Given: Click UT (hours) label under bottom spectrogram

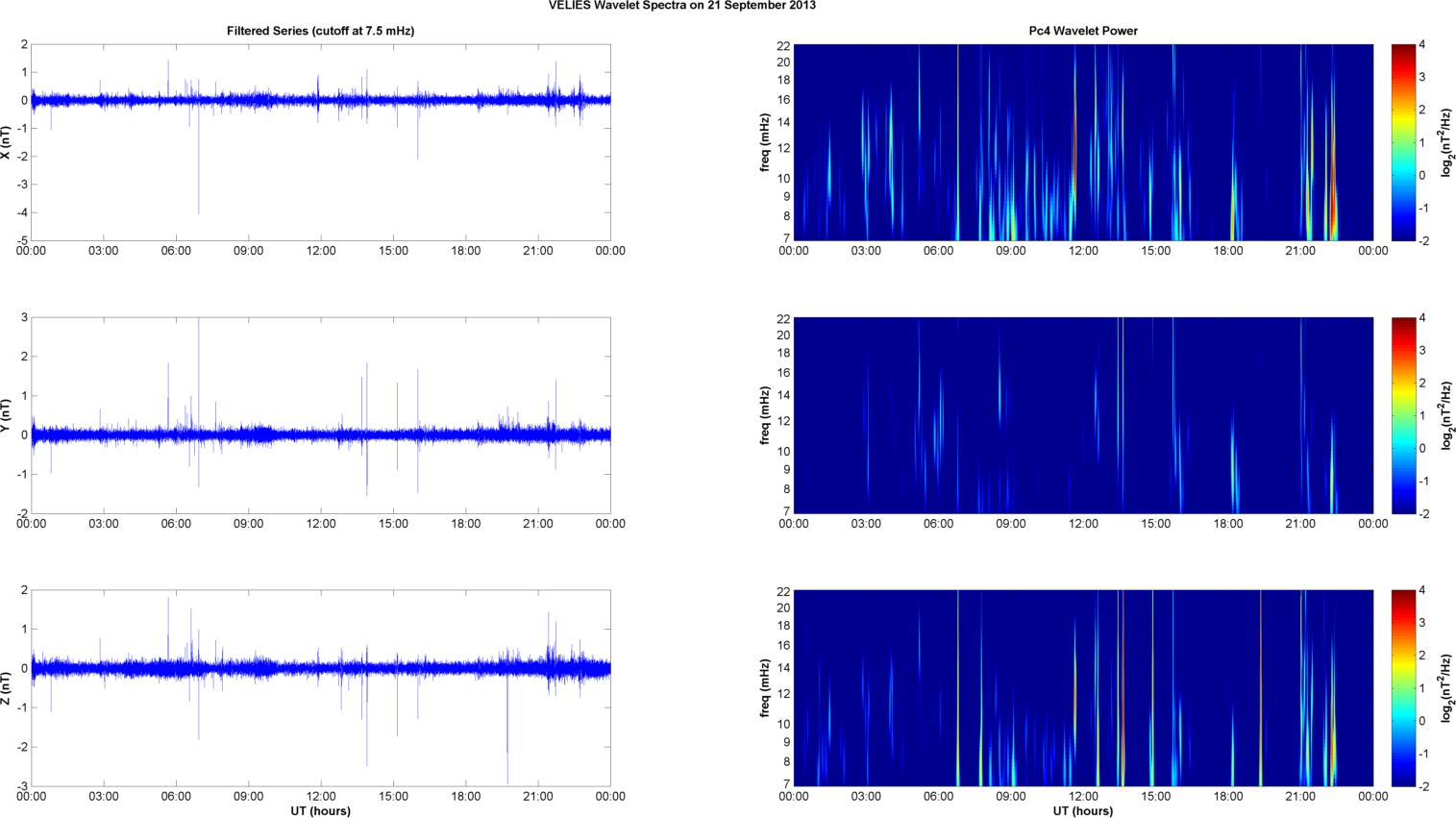Looking at the screenshot, I should (x=1082, y=810).
